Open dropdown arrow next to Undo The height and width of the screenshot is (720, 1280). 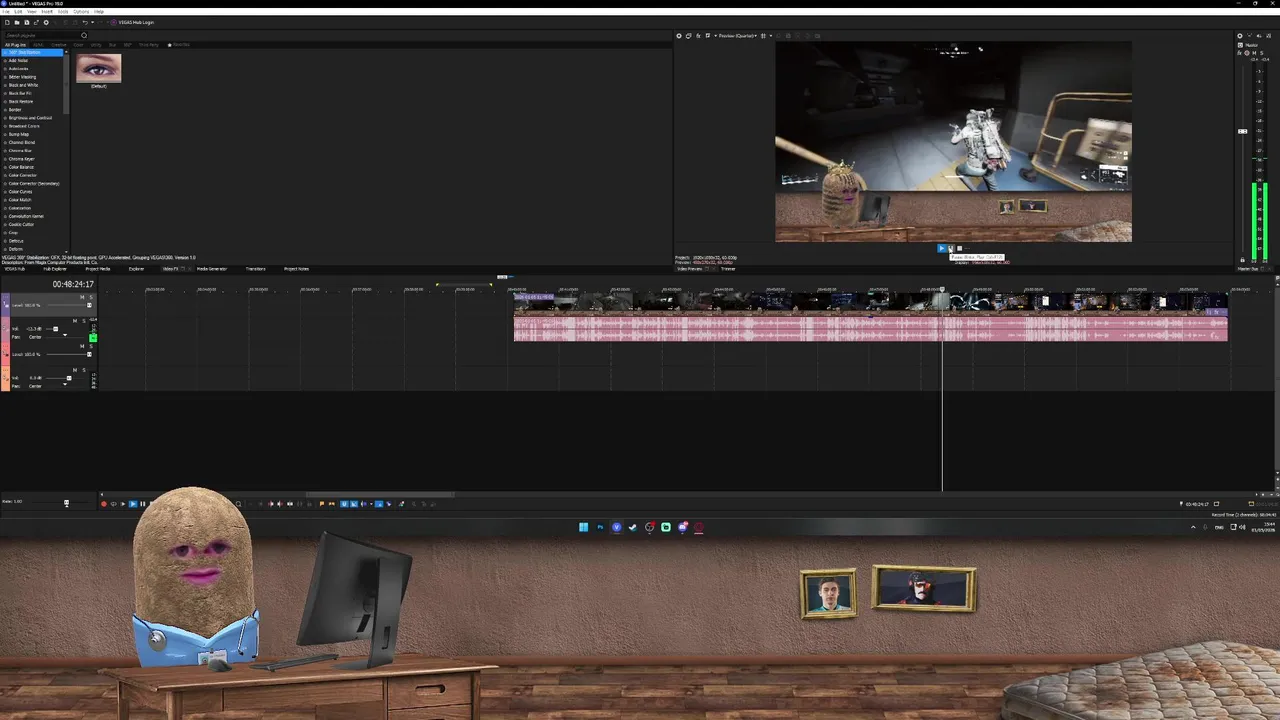coord(93,22)
